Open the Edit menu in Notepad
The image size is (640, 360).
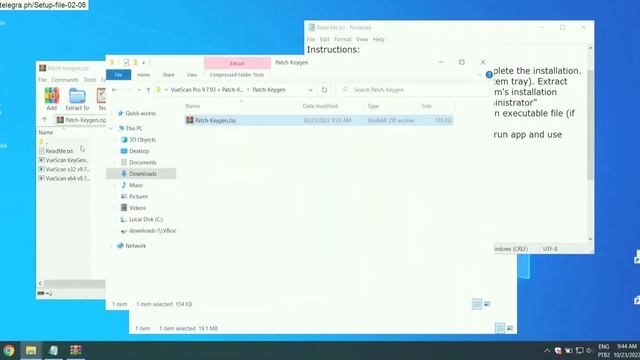coord(324,39)
